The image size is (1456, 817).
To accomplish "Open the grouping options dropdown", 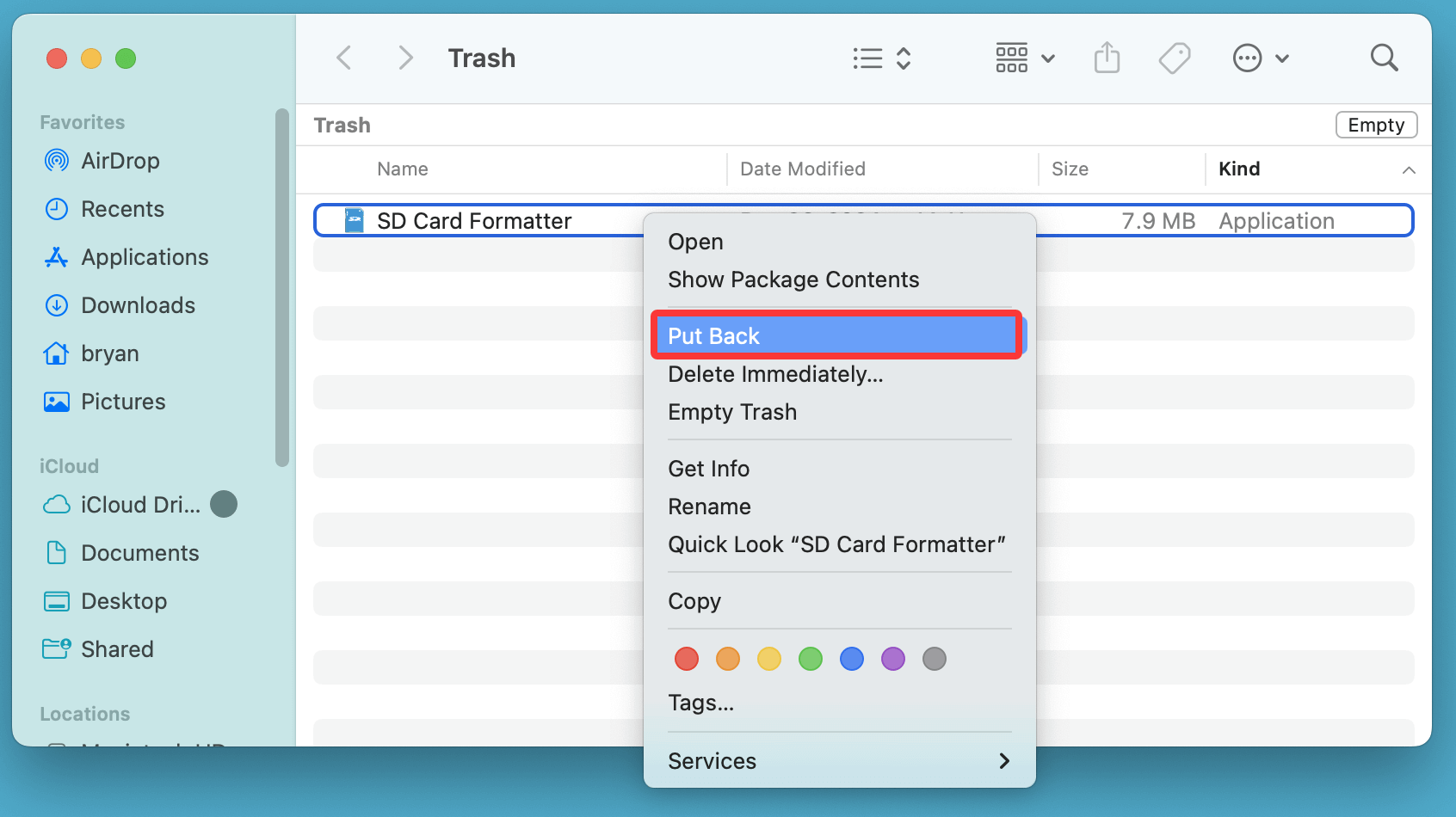I will pyautogui.click(x=1024, y=58).
